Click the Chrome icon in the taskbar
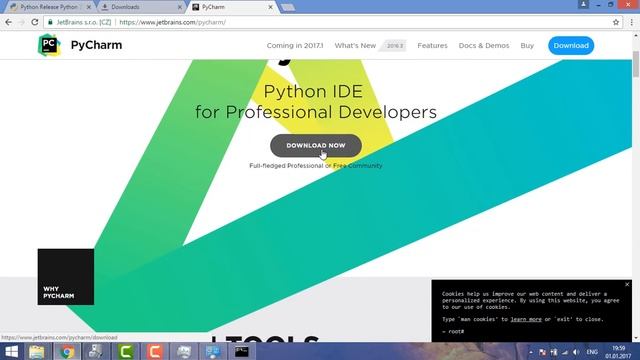640x360 pixels. (67, 352)
